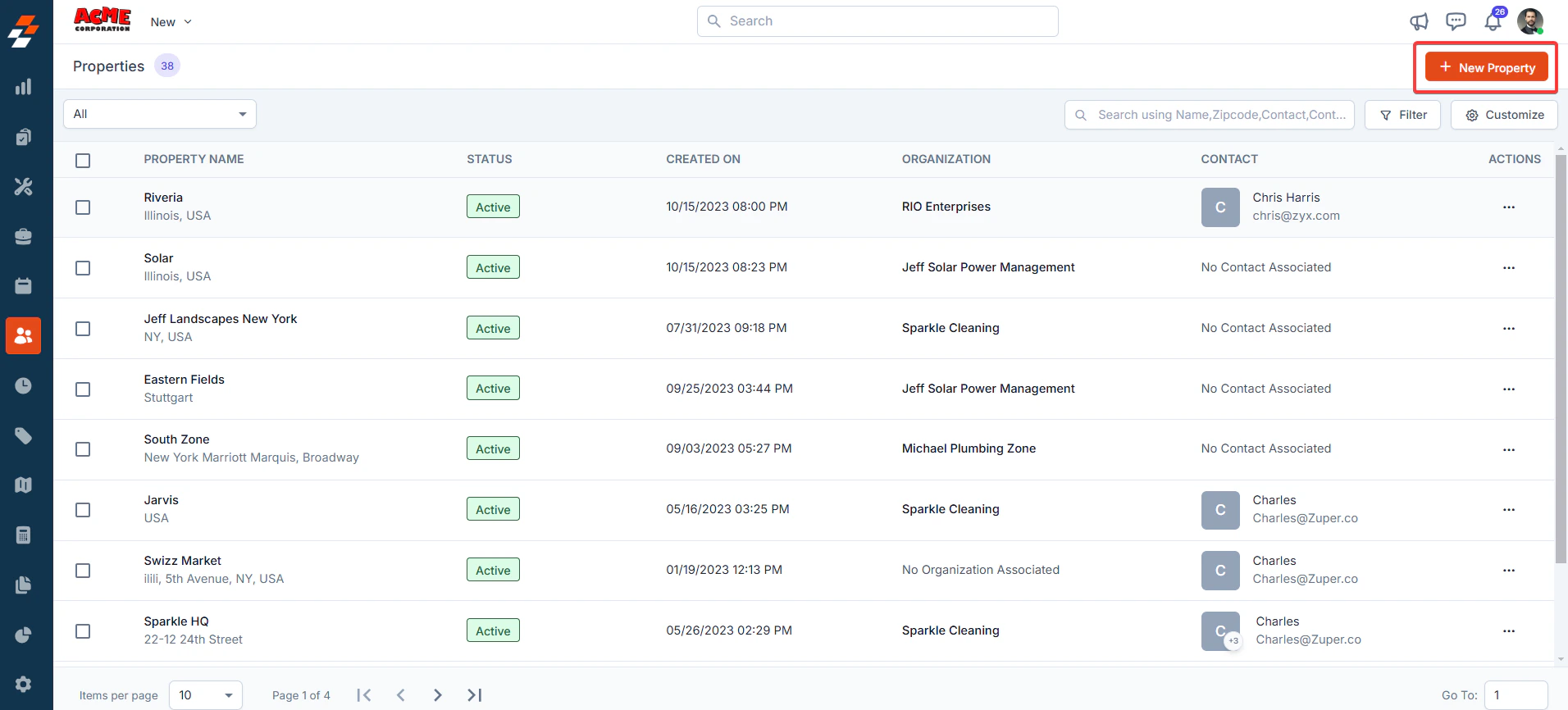
Task: Open the RIO Enterprises organization
Action: tap(946, 207)
